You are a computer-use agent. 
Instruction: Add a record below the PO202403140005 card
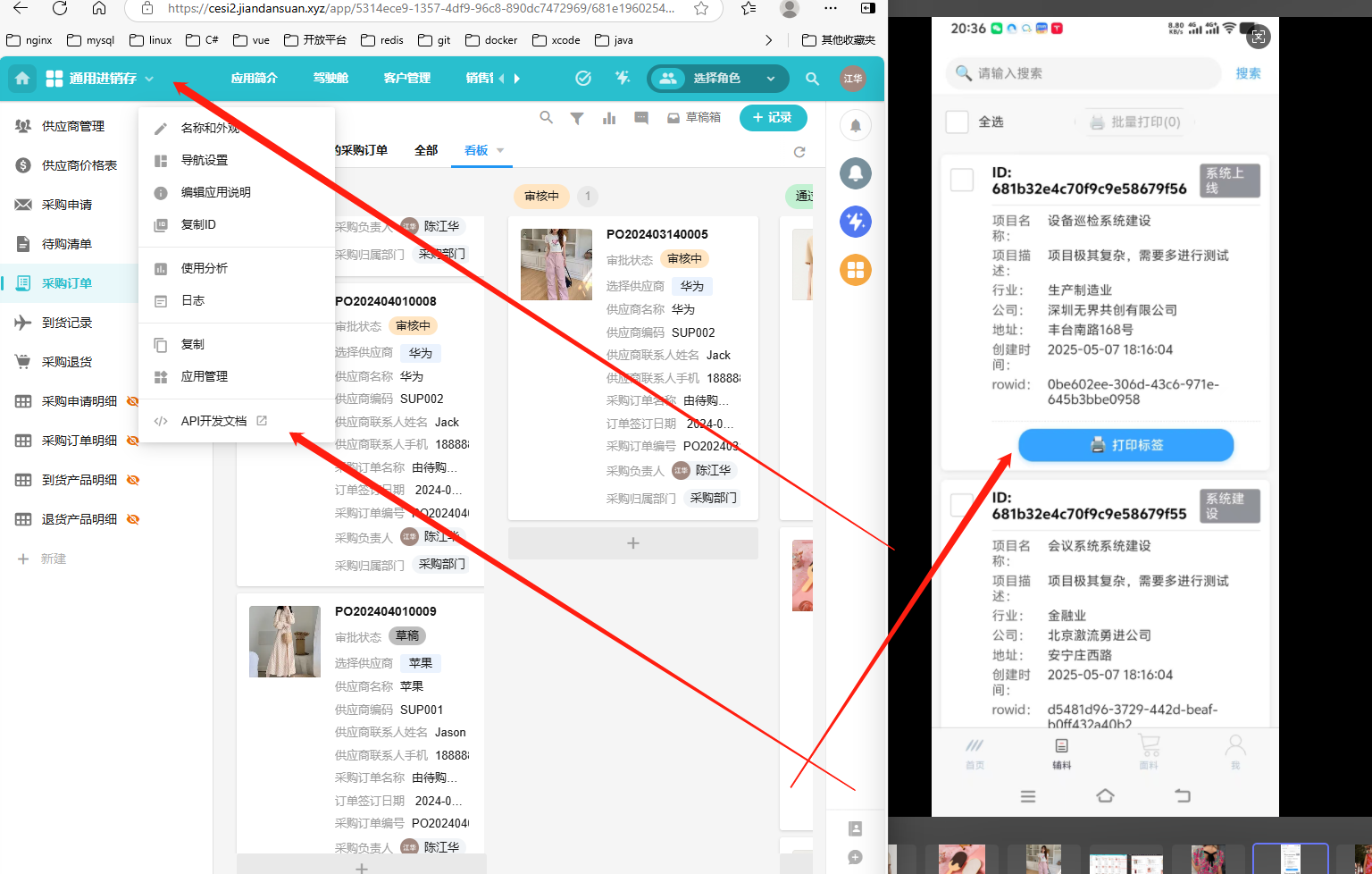coord(632,543)
